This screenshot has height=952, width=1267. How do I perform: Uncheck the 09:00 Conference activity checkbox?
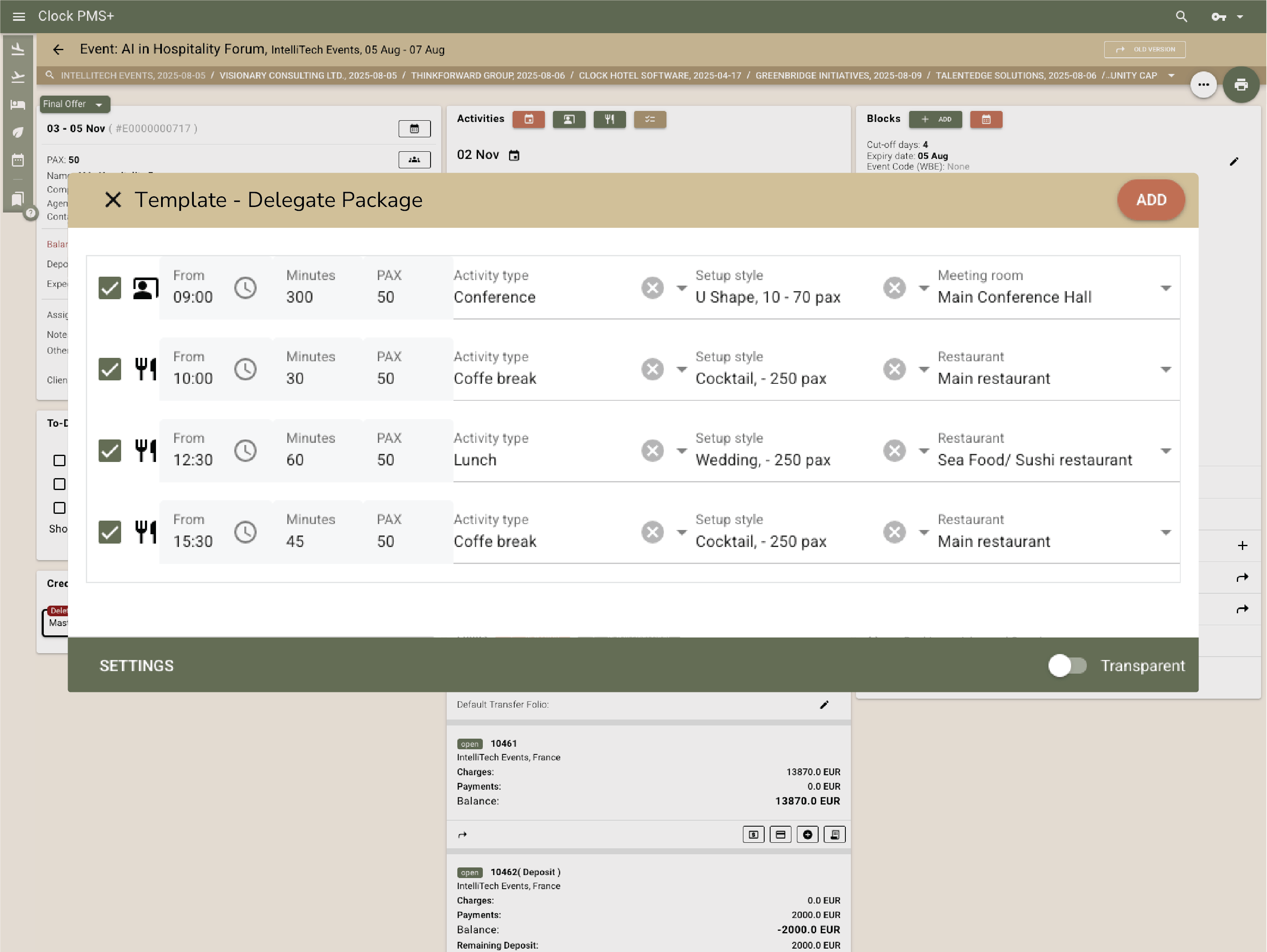(x=109, y=288)
